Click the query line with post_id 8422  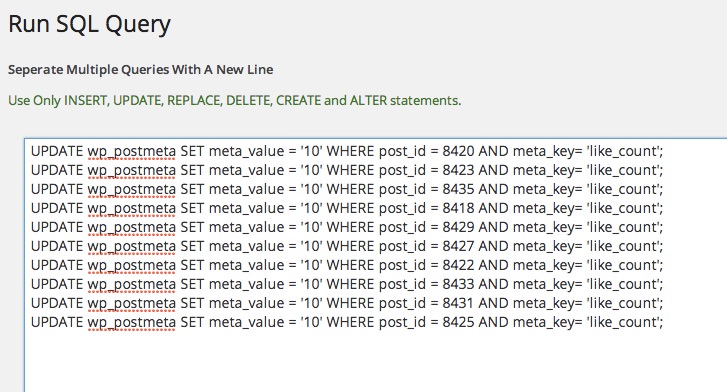(x=347, y=265)
